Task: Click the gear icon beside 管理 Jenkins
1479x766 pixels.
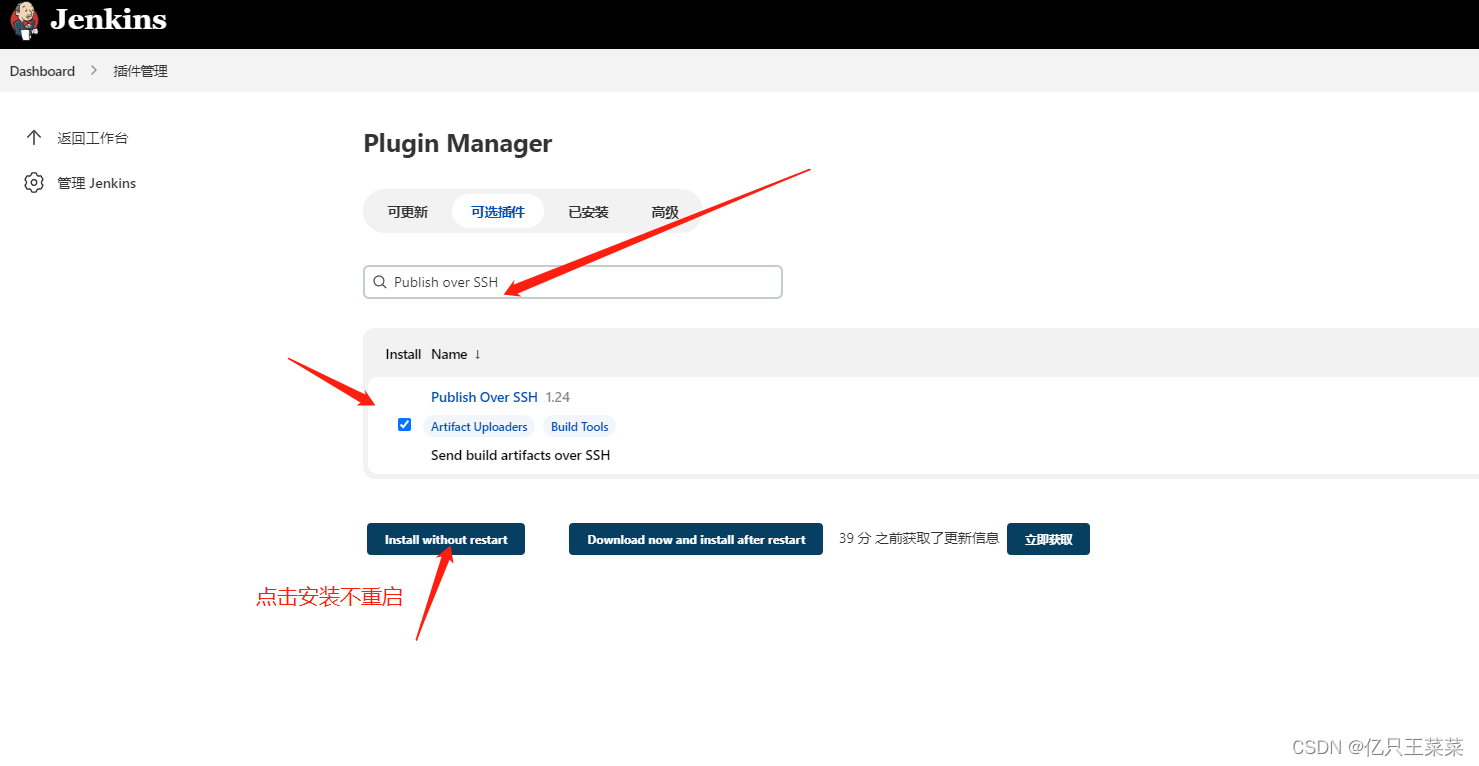Action: coord(34,182)
